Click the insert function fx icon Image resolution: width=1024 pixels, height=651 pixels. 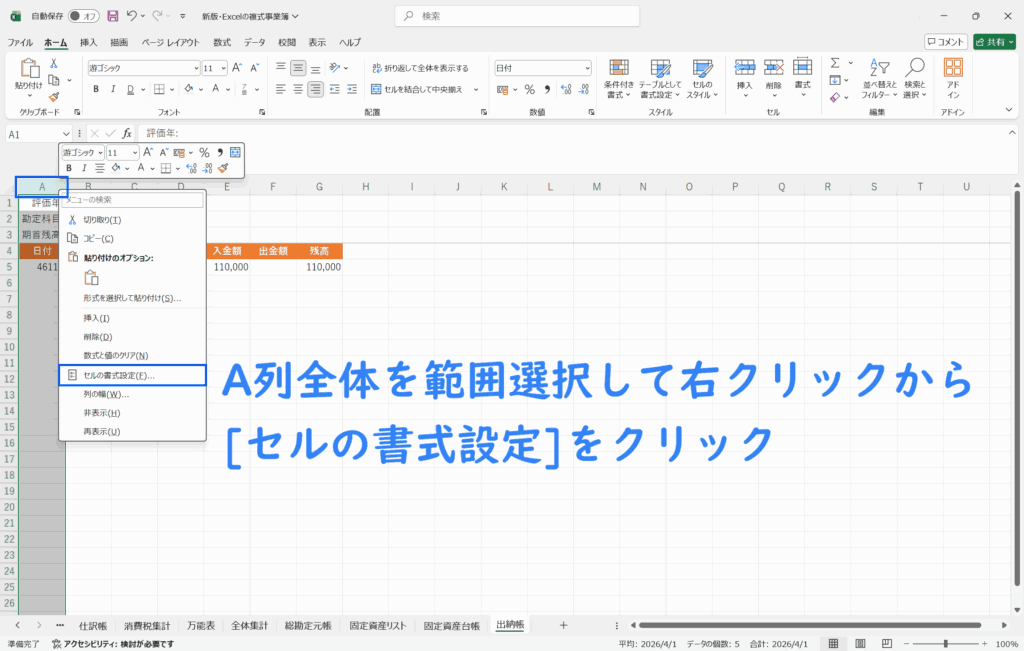coord(127,133)
